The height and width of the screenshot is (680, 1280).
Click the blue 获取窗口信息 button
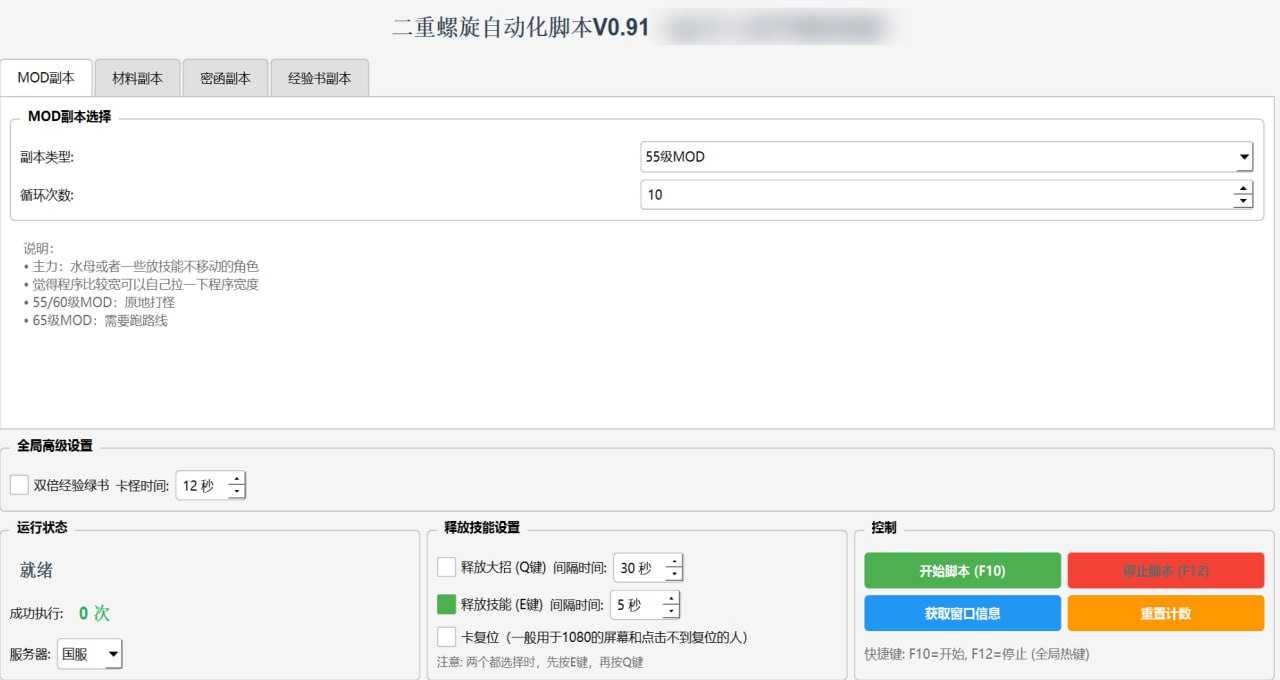[x=962, y=613]
